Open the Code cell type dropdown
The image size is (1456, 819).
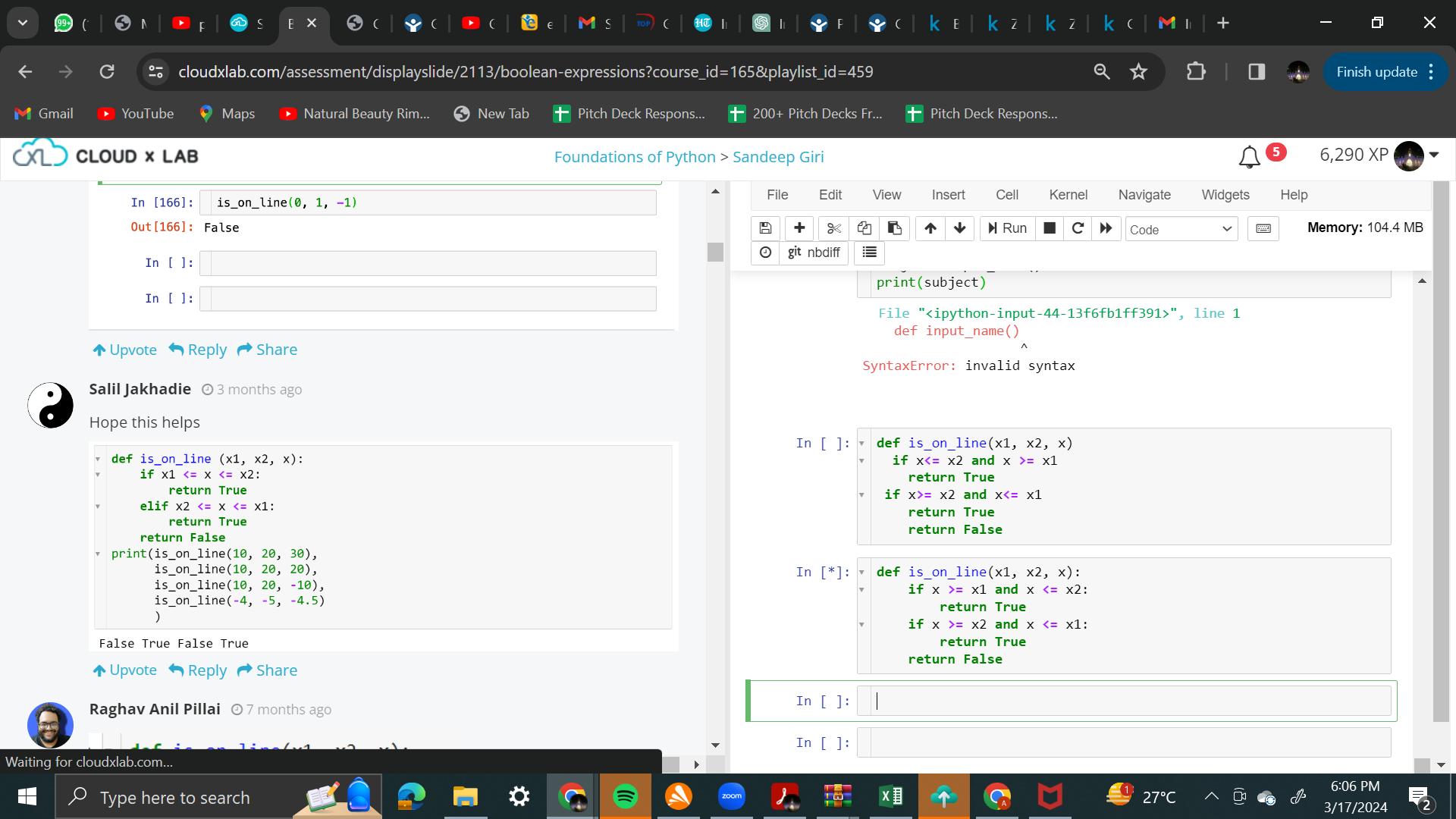click(x=1181, y=230)
